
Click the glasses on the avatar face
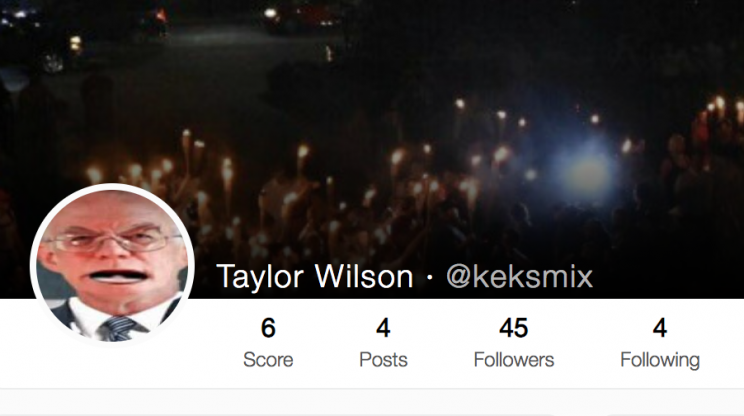pos(112,241)
